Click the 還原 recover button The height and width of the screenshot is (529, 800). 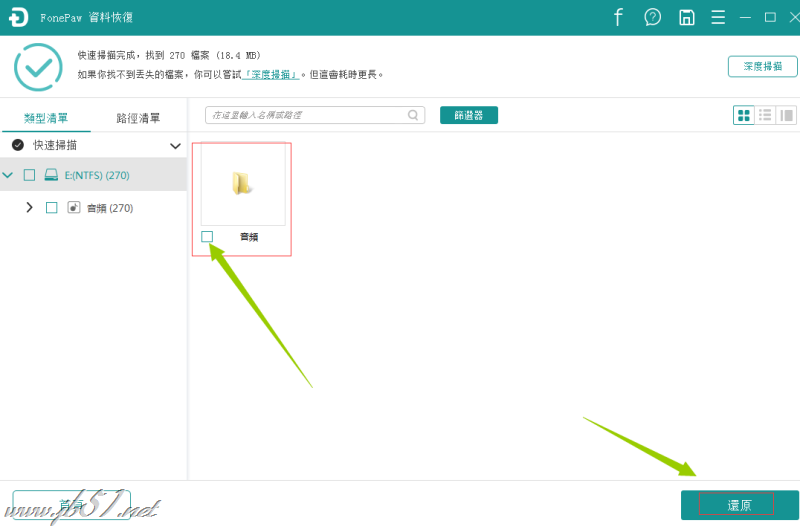[740, 505]
